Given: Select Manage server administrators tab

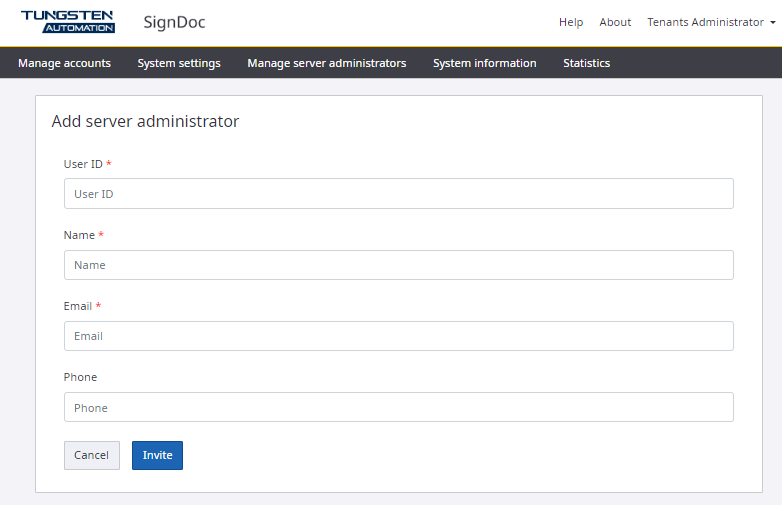Looking at the screenshot, I should point(327,63).
